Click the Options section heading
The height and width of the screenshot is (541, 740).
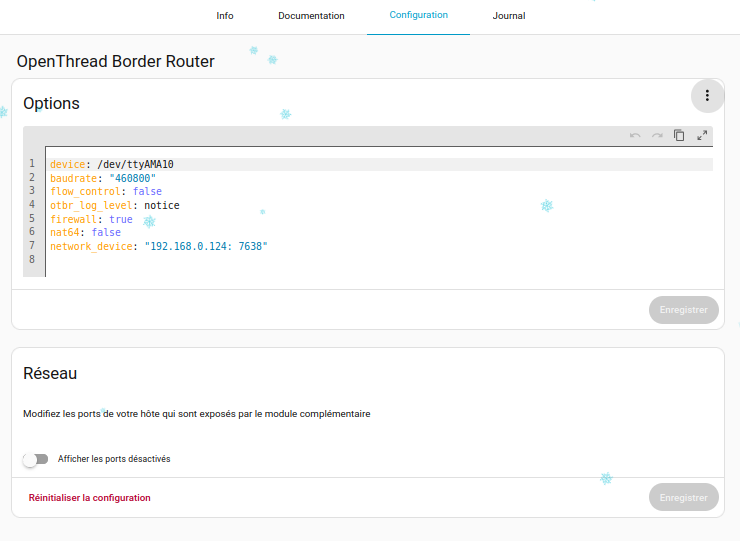pos(51,103)
